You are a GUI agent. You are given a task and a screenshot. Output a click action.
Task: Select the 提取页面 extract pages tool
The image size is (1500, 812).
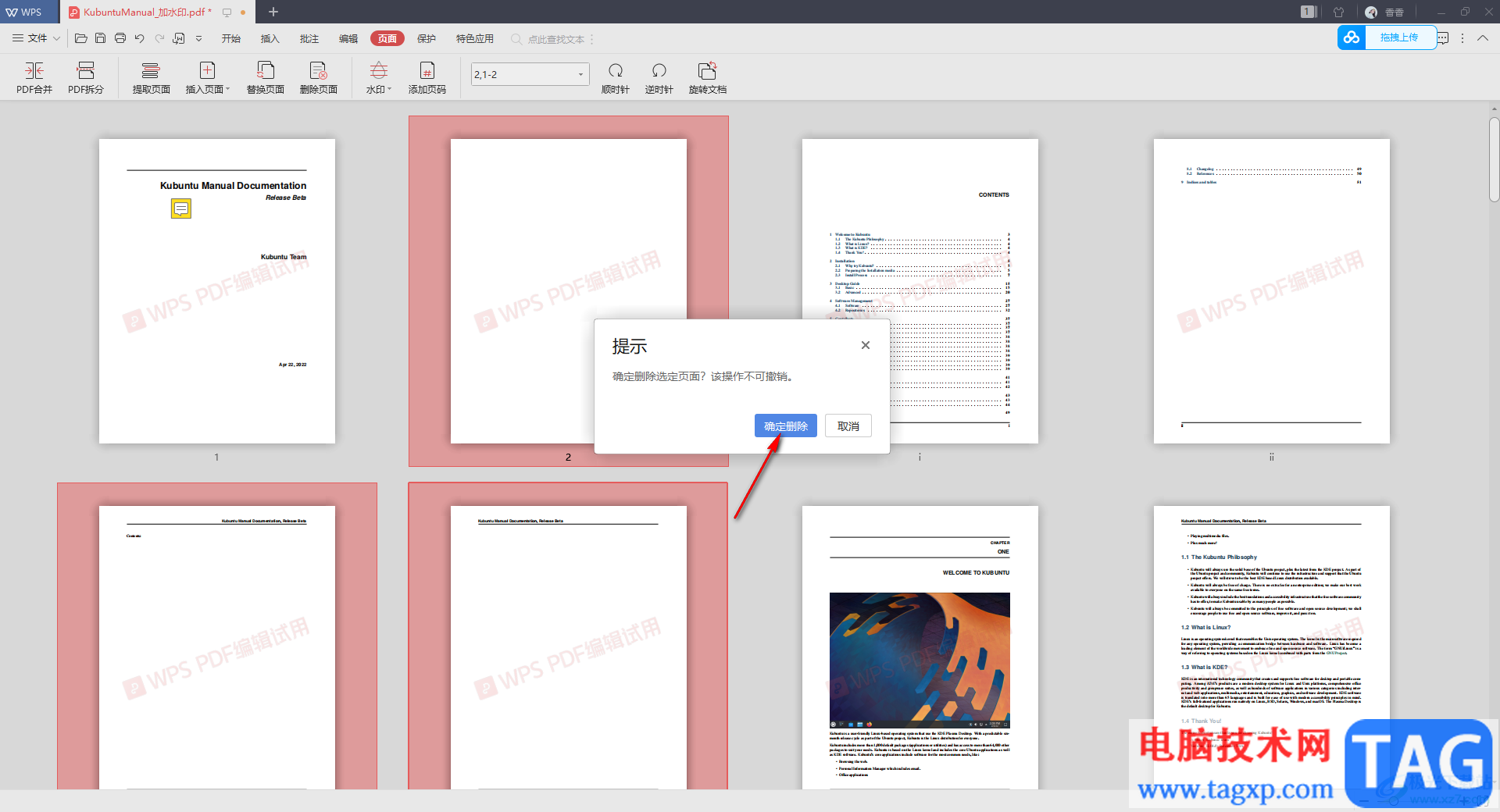151,78
